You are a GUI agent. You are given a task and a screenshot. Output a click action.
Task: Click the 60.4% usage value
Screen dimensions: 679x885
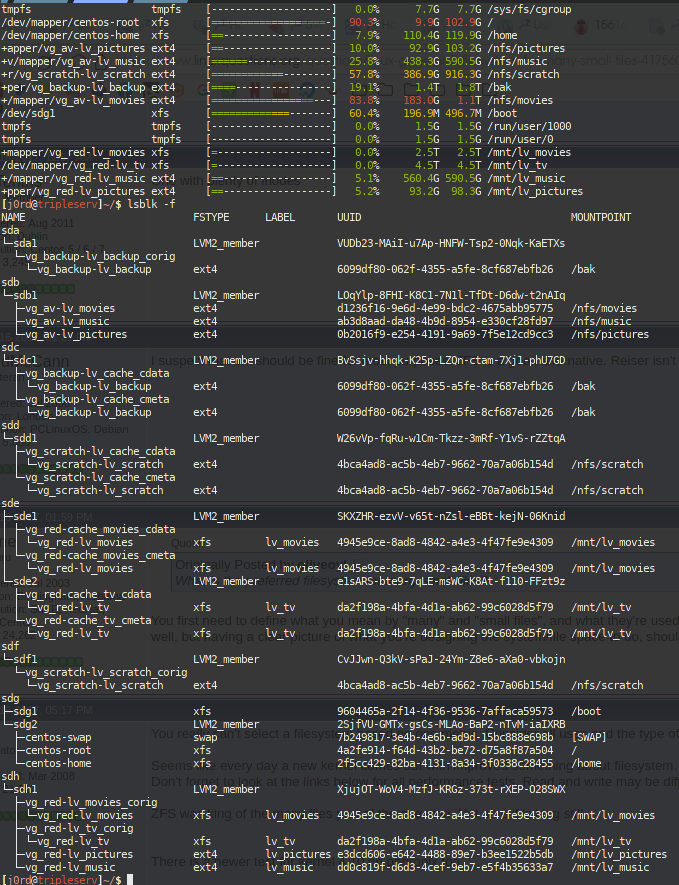click(x=364, y=113)
